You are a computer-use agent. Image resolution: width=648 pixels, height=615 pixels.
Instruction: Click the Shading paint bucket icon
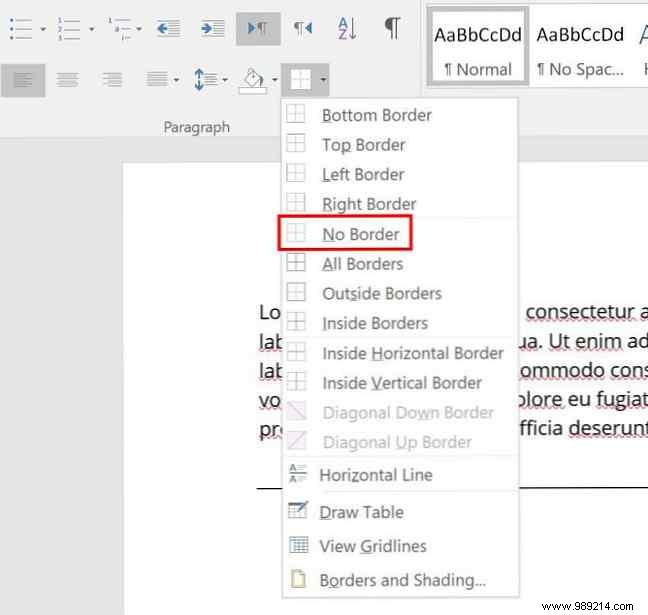click(253, 81)
